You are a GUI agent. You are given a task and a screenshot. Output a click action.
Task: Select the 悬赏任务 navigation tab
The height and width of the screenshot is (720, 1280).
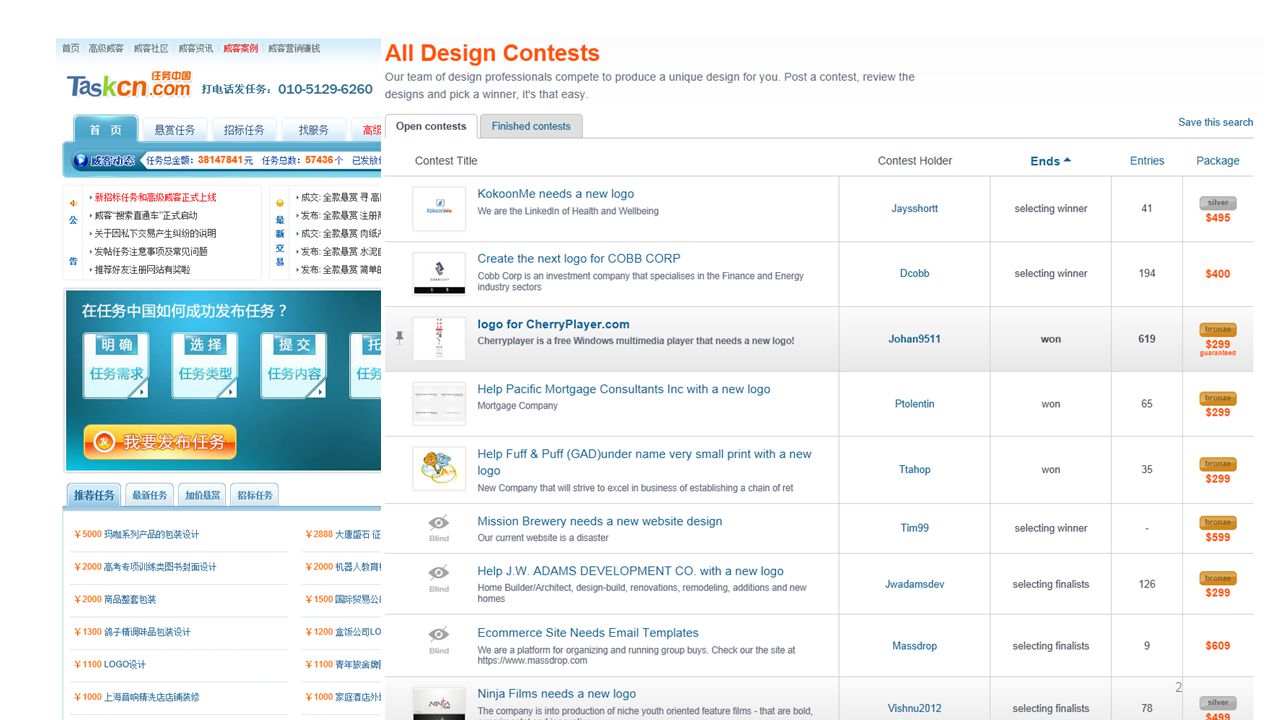[175, 130]
